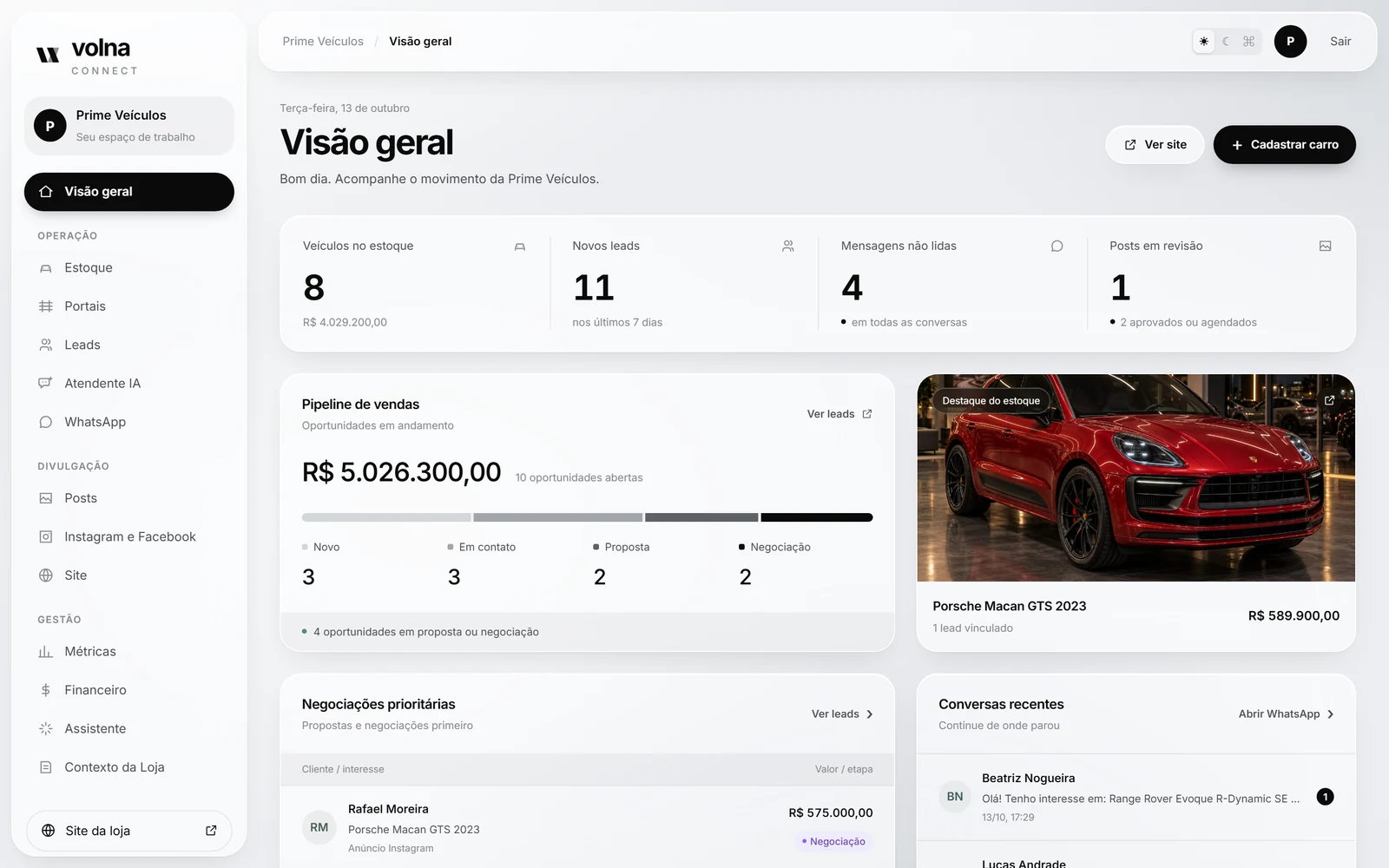Click external link icon on Destaque do estoque photo
Image resolution: width=1389 pixels, height=868 pixels.
1329,400
